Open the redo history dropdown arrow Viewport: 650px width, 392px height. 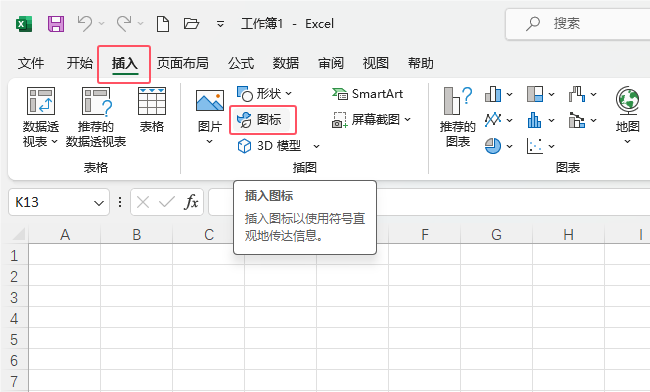pos(141,24)
